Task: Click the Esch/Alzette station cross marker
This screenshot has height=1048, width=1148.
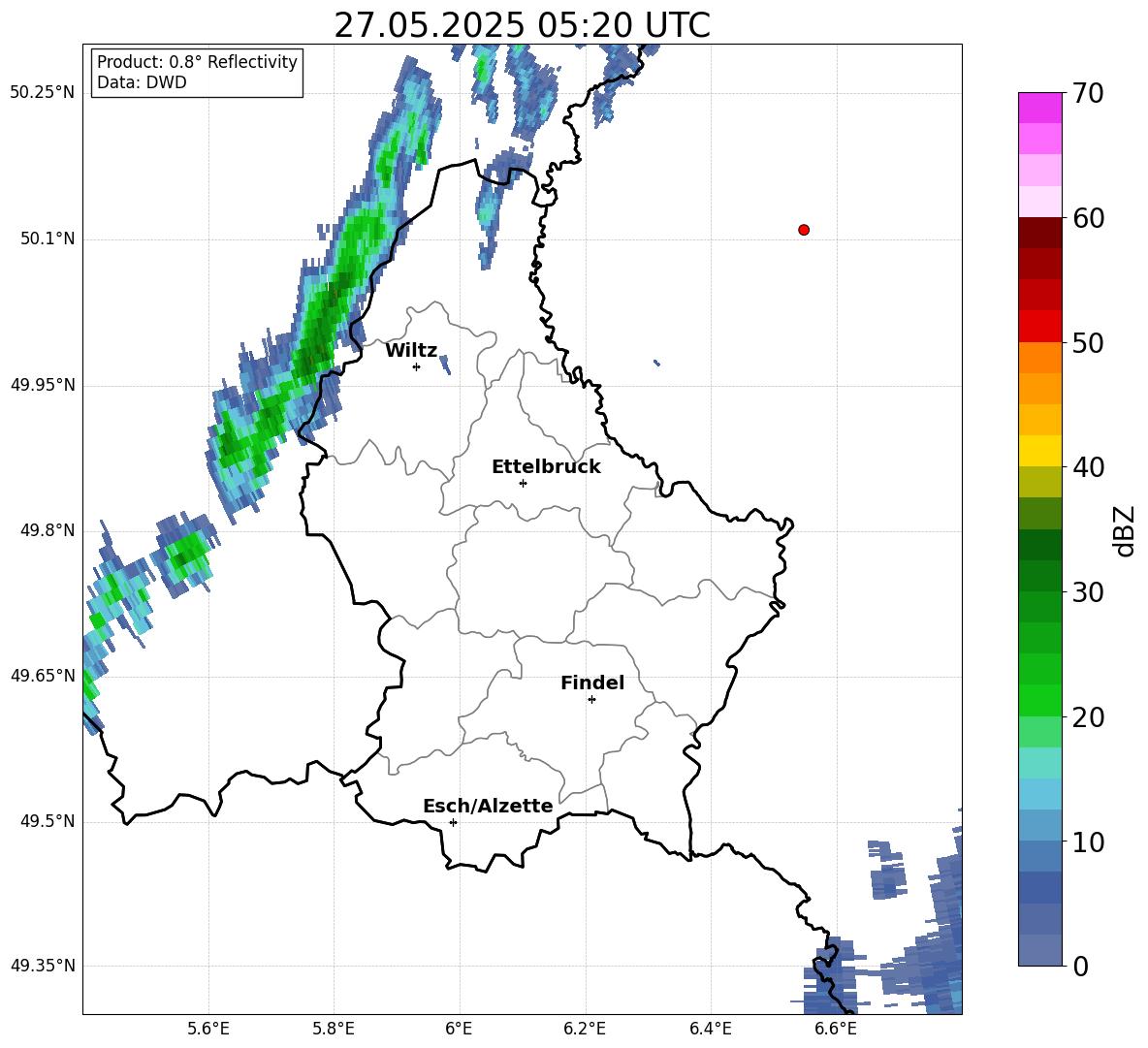Action: point(453,822)
